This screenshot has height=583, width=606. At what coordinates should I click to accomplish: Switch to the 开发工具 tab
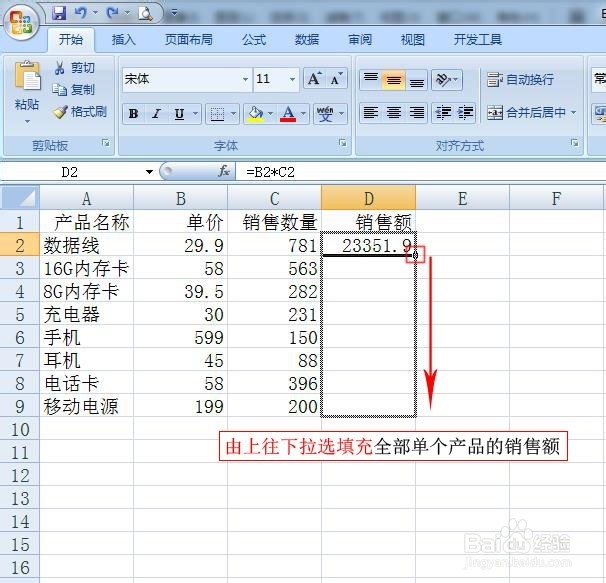pyautogui.click(x=478, y=39)
